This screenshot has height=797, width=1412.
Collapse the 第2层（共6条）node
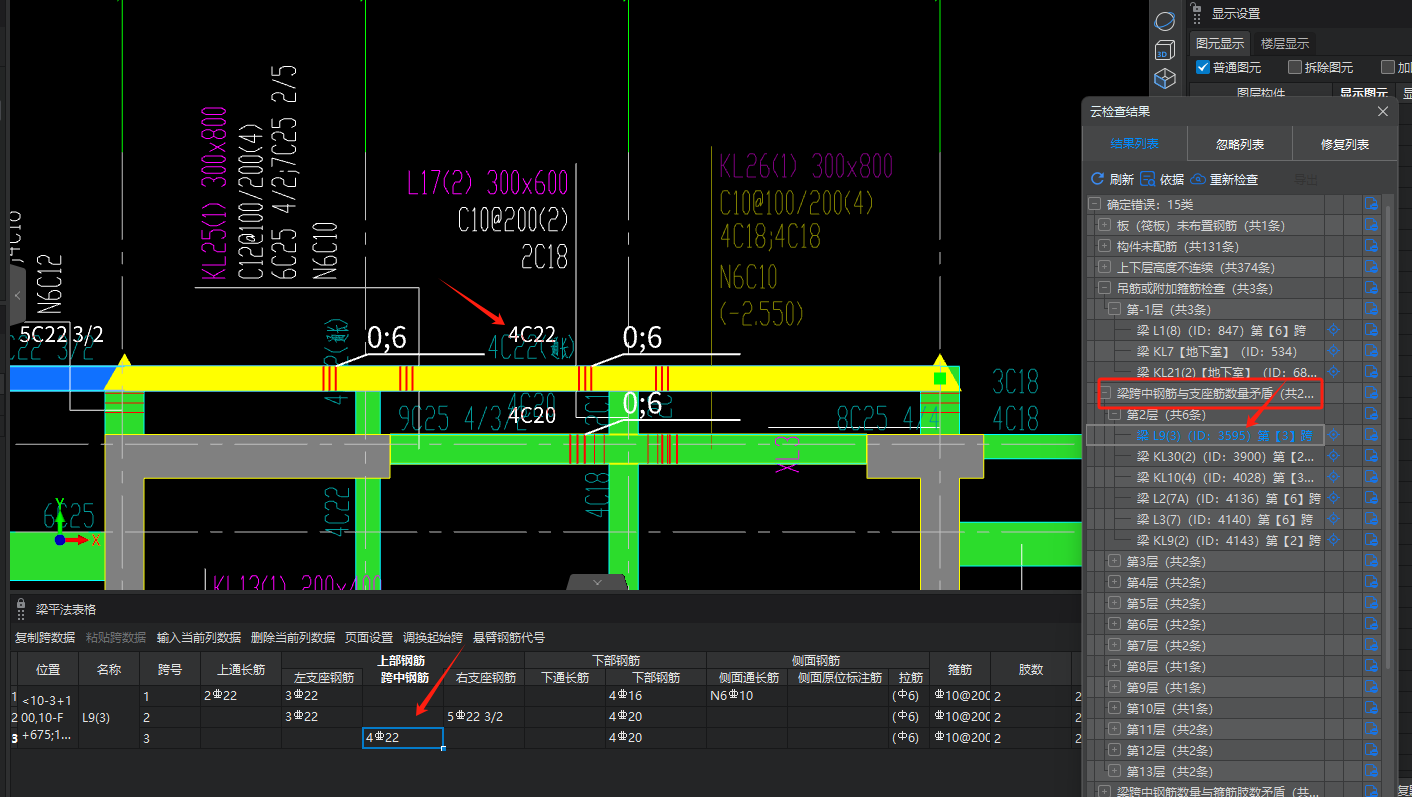[1114, 414]
